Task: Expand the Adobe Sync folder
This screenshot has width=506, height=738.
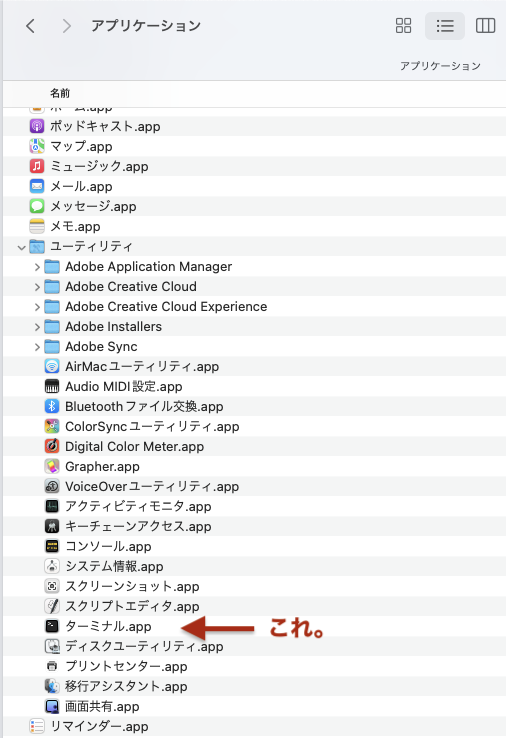Action: tap(37, 347)
